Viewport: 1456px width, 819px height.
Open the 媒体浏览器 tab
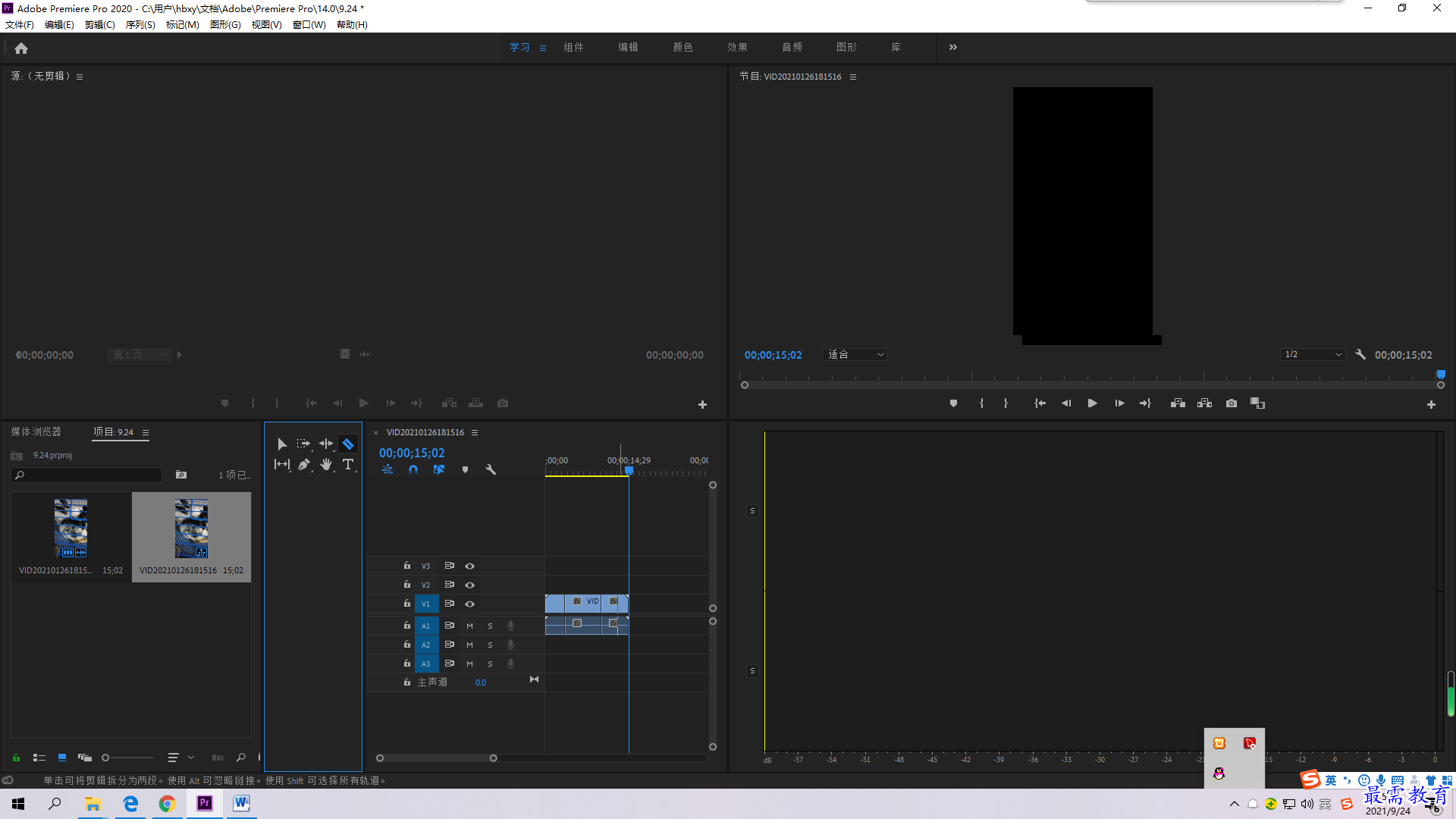coord(36,431)
